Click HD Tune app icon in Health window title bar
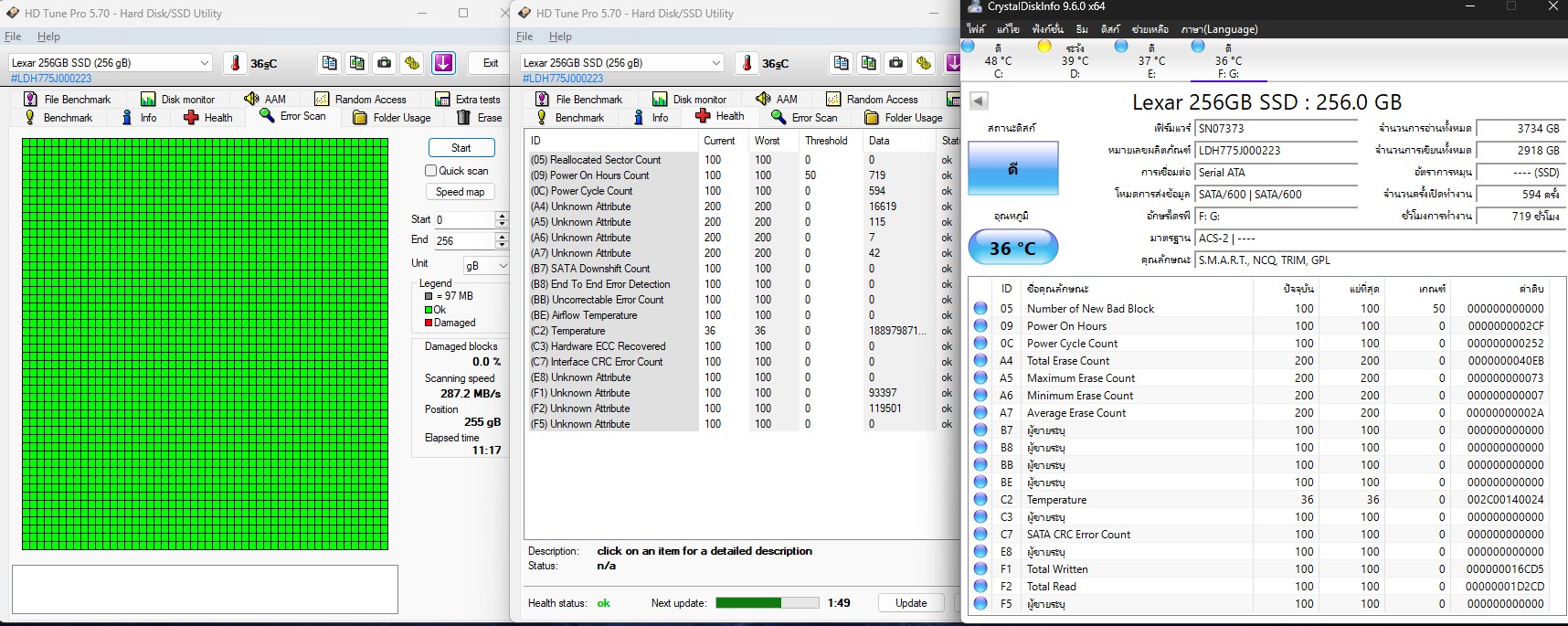1568x626 pixels. coord(524,13)
